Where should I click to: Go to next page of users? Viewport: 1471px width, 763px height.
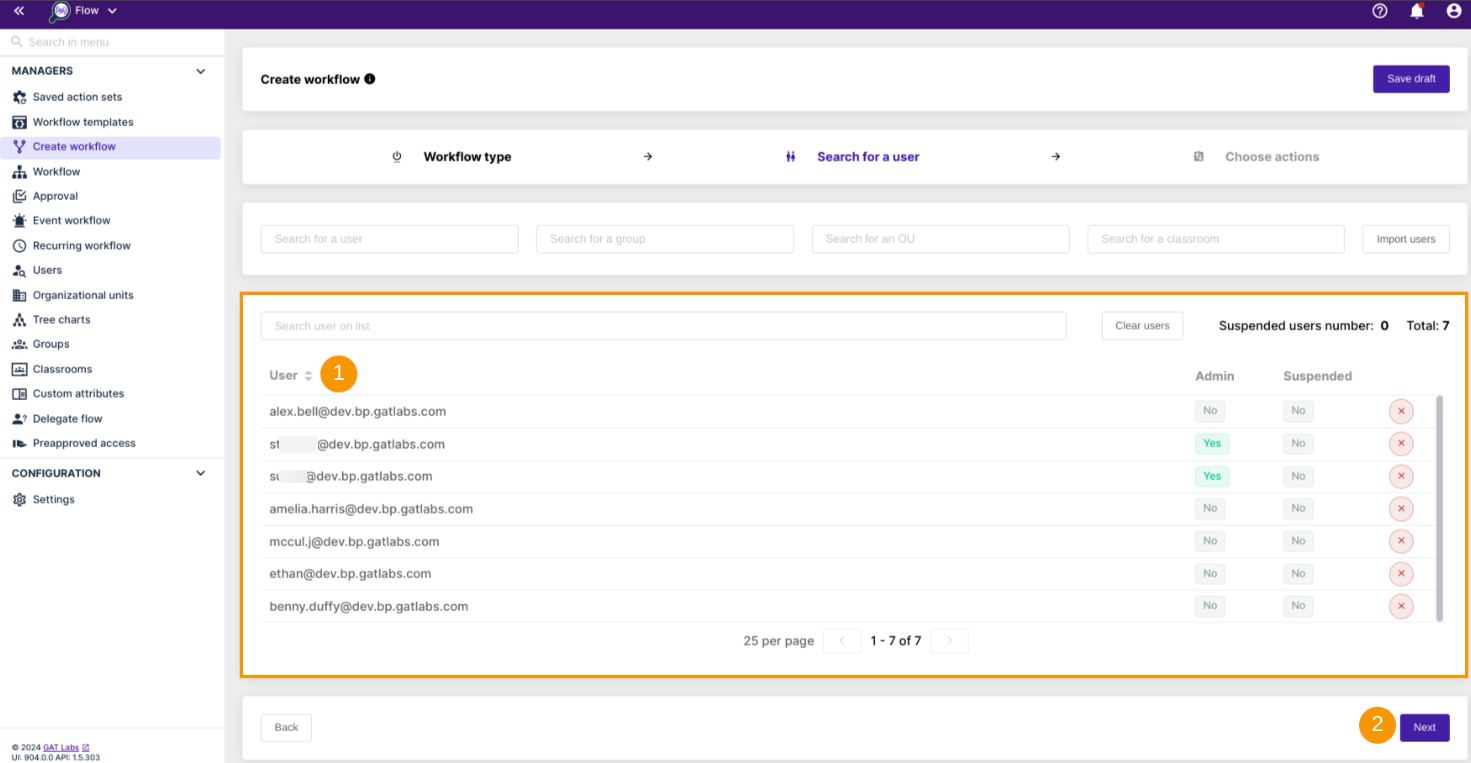pos(949,641)
